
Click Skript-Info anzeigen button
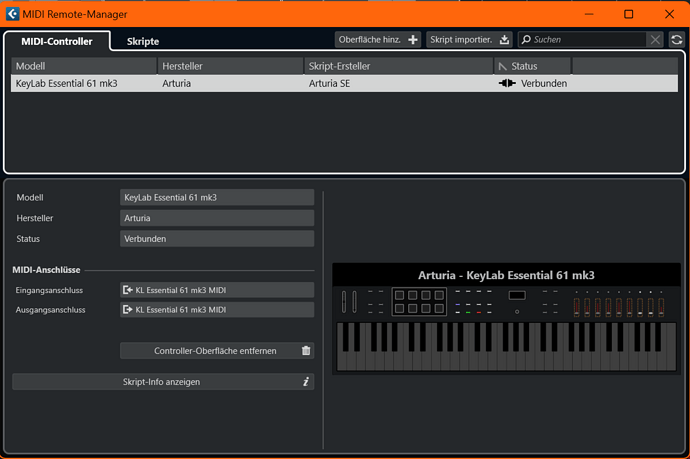pos(163,382)
